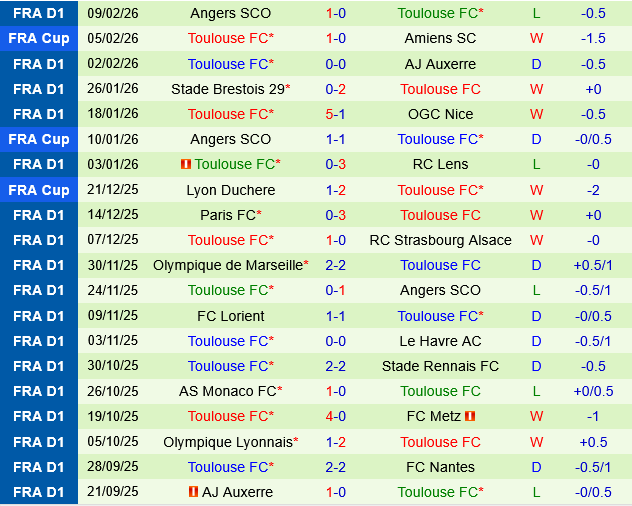Image resolution: width=632 pixels, height=506 pixels.
Task: Click FC Lorient team name
Action: coord(230,316)
